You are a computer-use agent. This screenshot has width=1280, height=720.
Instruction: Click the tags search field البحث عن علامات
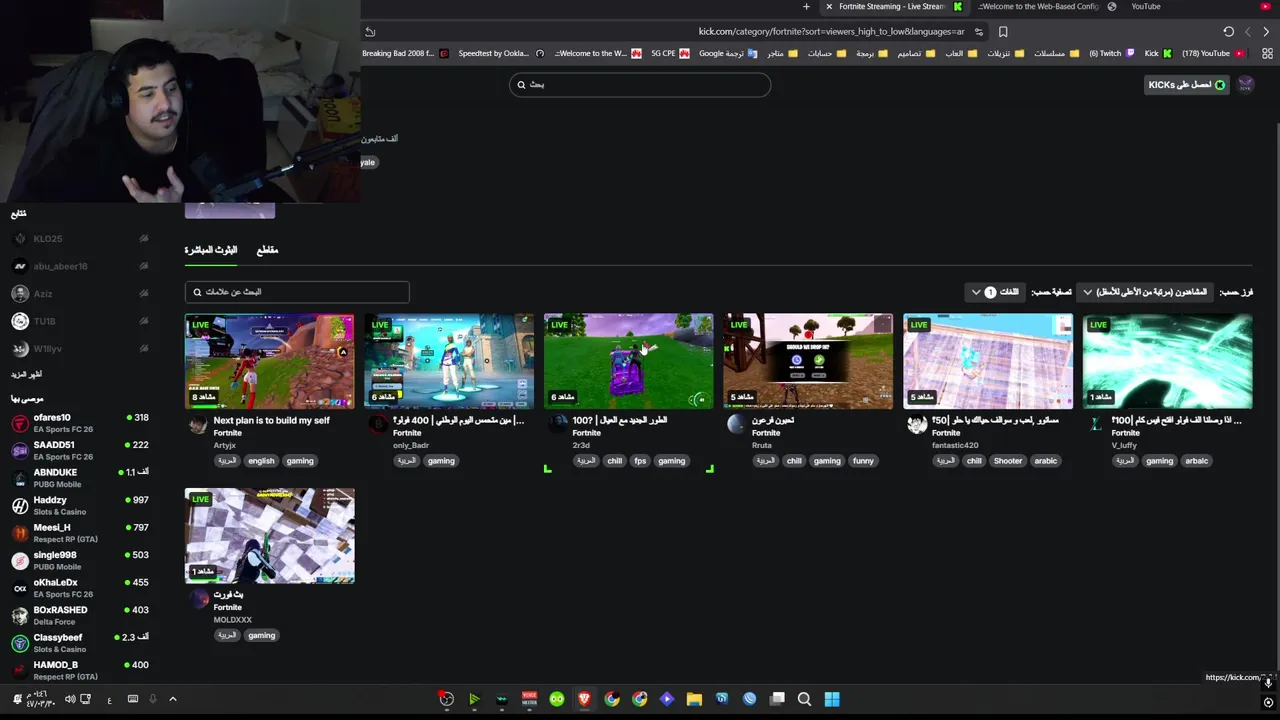297,292
